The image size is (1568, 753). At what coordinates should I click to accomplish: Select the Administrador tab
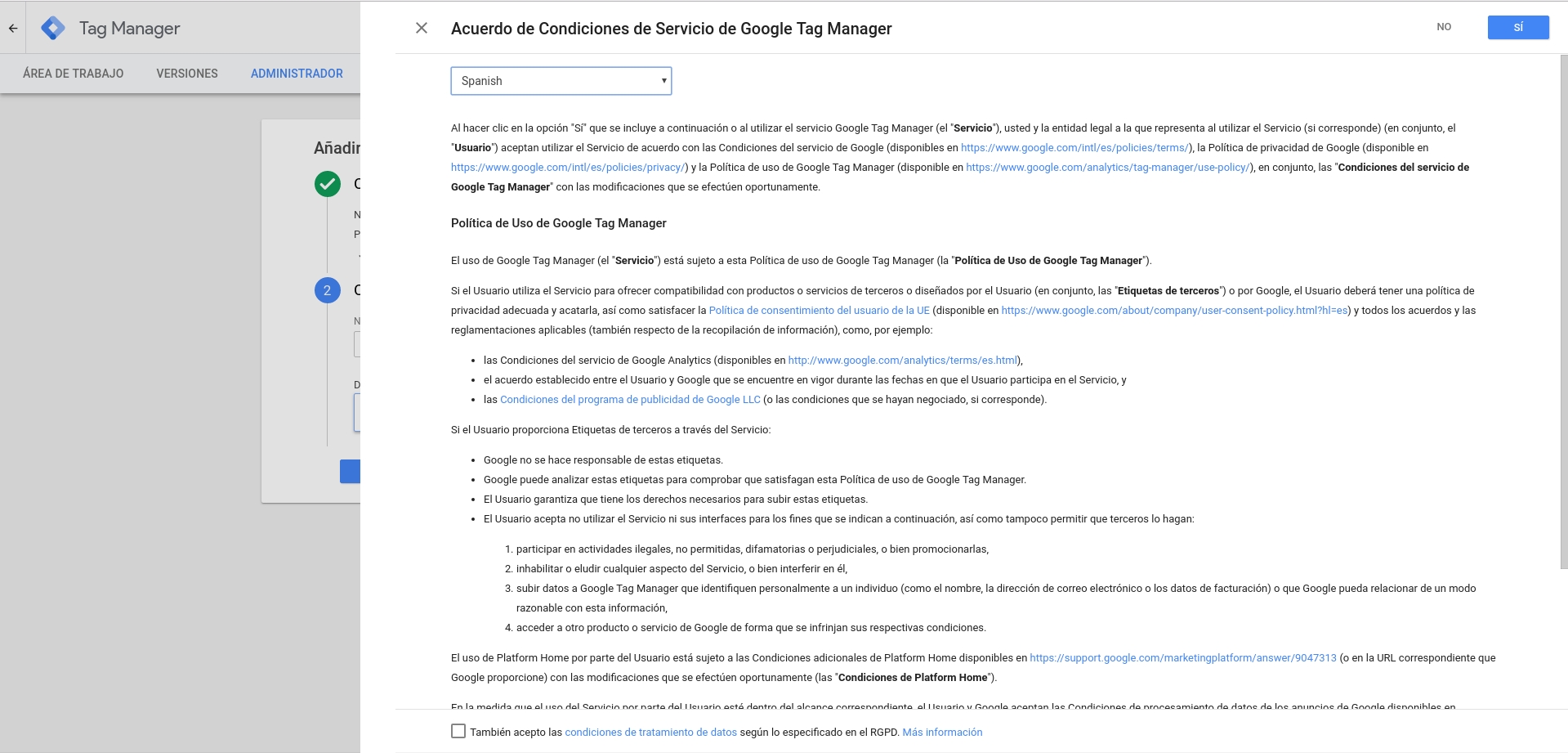297,74
